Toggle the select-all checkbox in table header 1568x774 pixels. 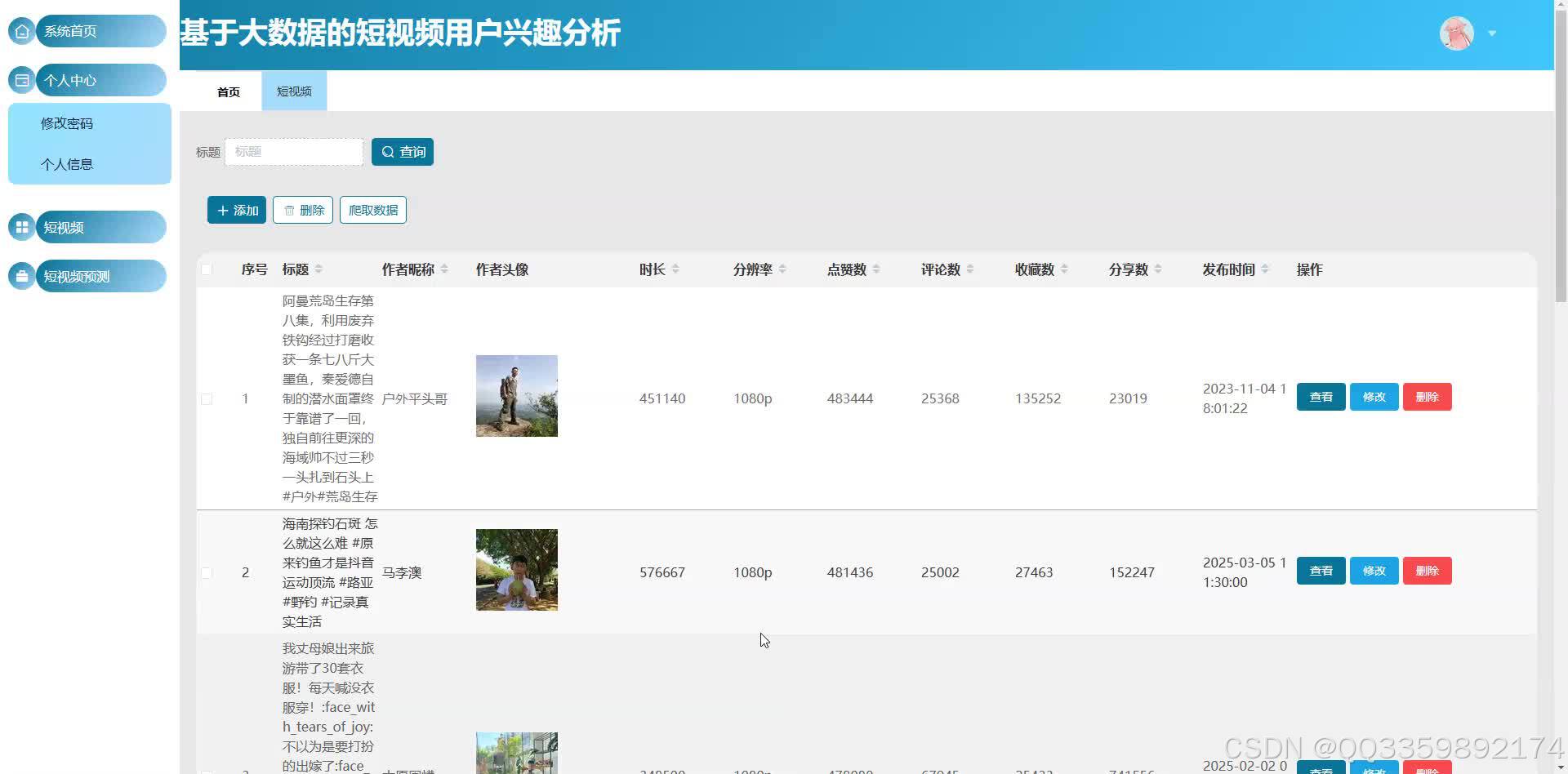pyautogui.click(x=207, y=269)
